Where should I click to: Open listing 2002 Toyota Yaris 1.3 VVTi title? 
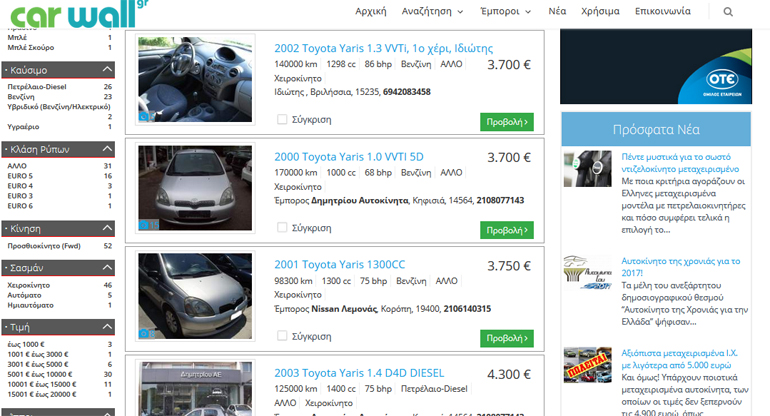coord(384,48)
